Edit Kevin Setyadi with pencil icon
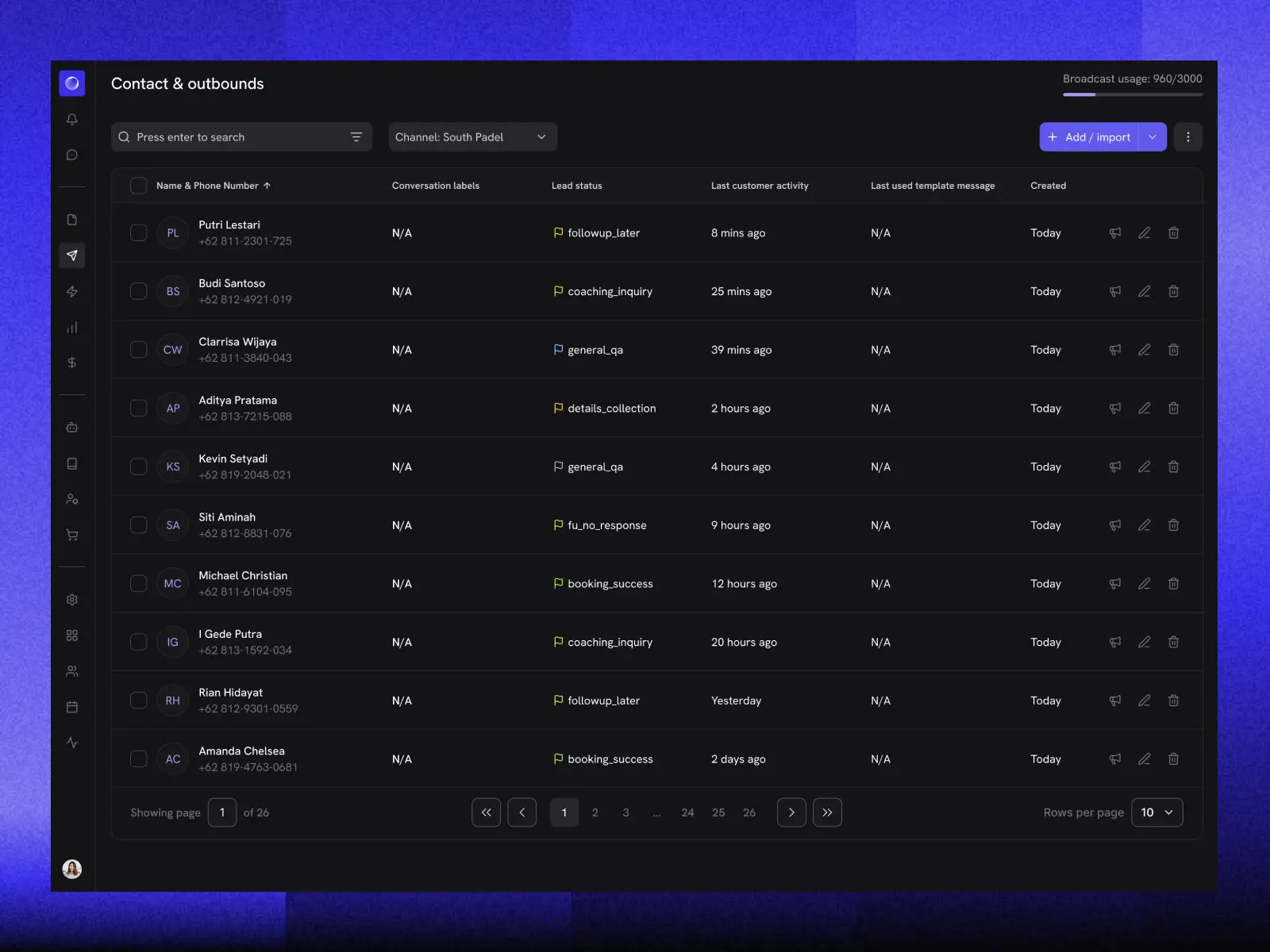The width and height of the screenshot is (1270, 952). click(x=1145, y=466)
